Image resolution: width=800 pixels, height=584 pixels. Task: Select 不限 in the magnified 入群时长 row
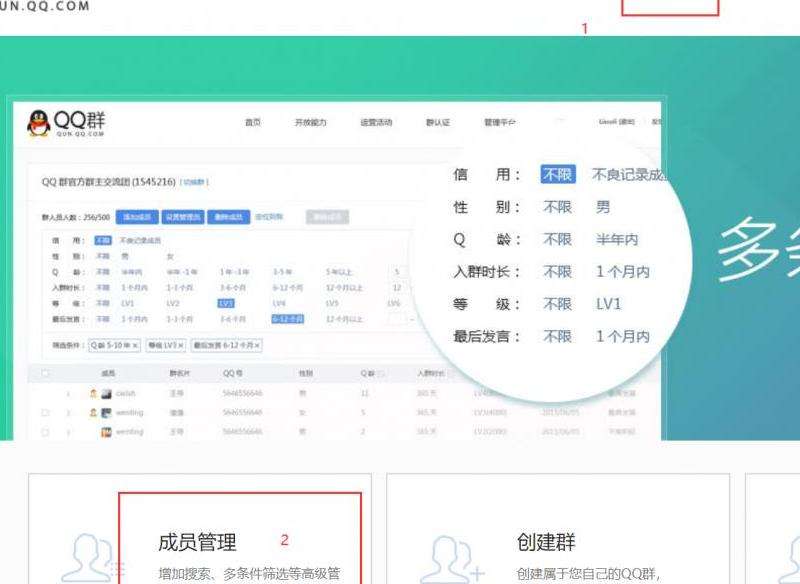tap(557, 272)
